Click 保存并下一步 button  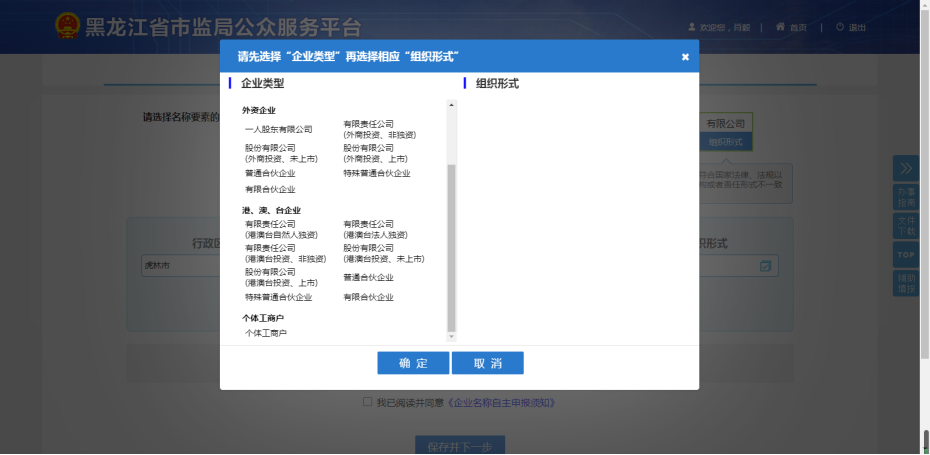[x=460, y=446]
